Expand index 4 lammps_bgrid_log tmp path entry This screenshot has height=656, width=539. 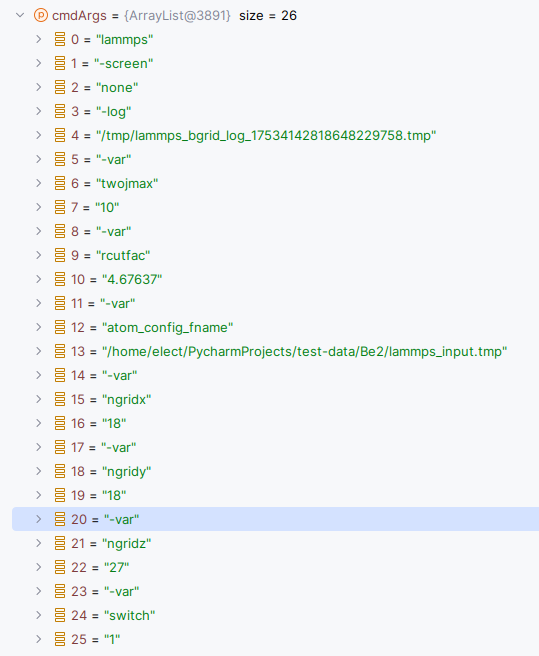38,135
